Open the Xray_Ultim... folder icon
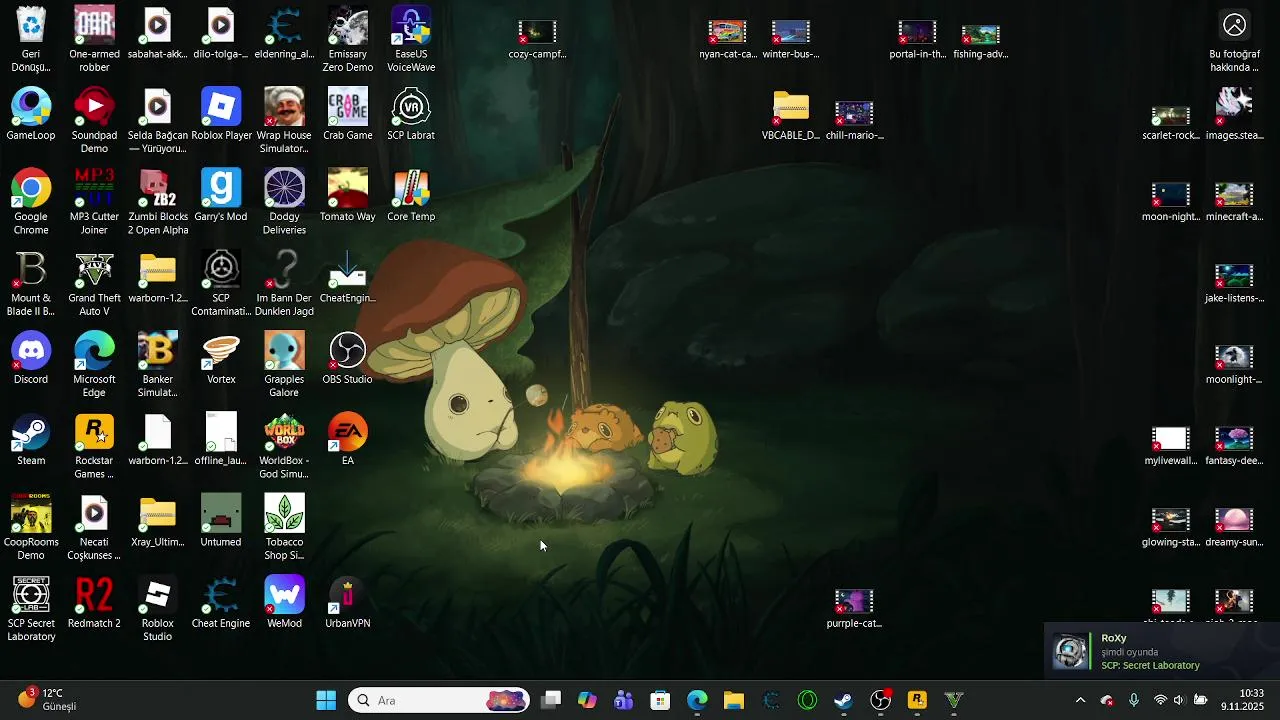The height and width of the screenshot is (720, 1280). click(158, 521)
